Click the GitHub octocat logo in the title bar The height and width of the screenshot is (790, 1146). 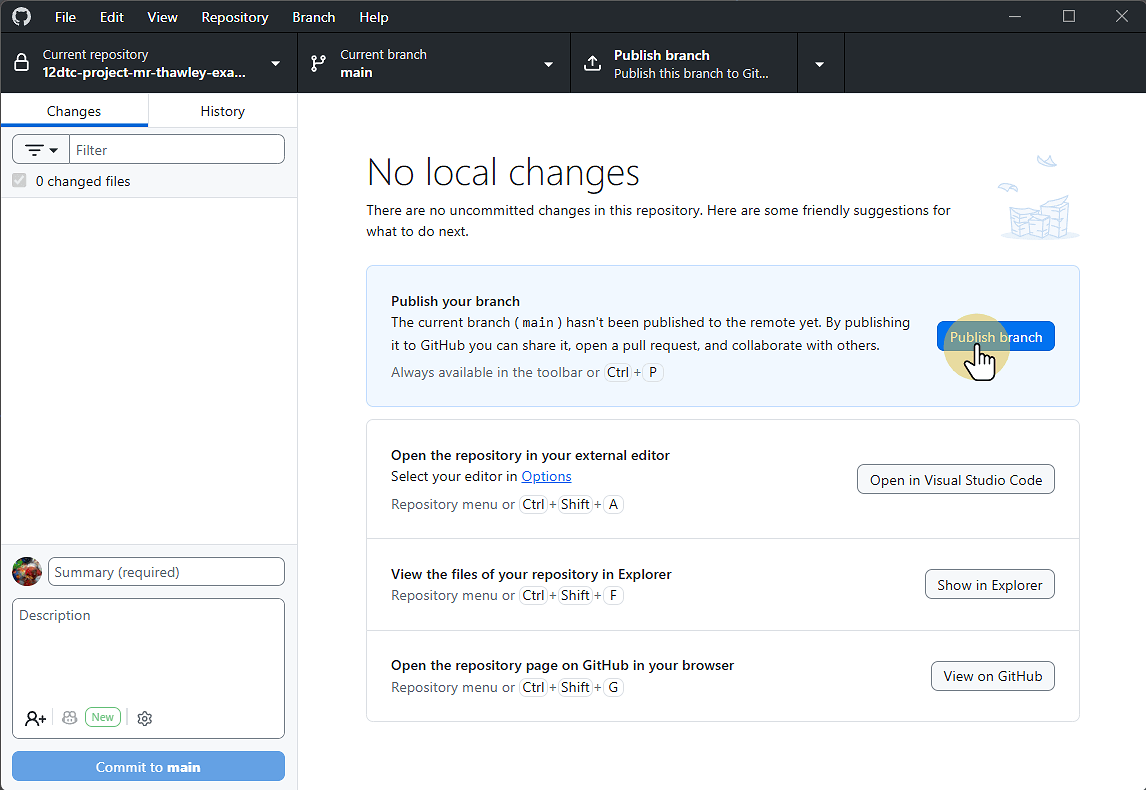[21, 16]
